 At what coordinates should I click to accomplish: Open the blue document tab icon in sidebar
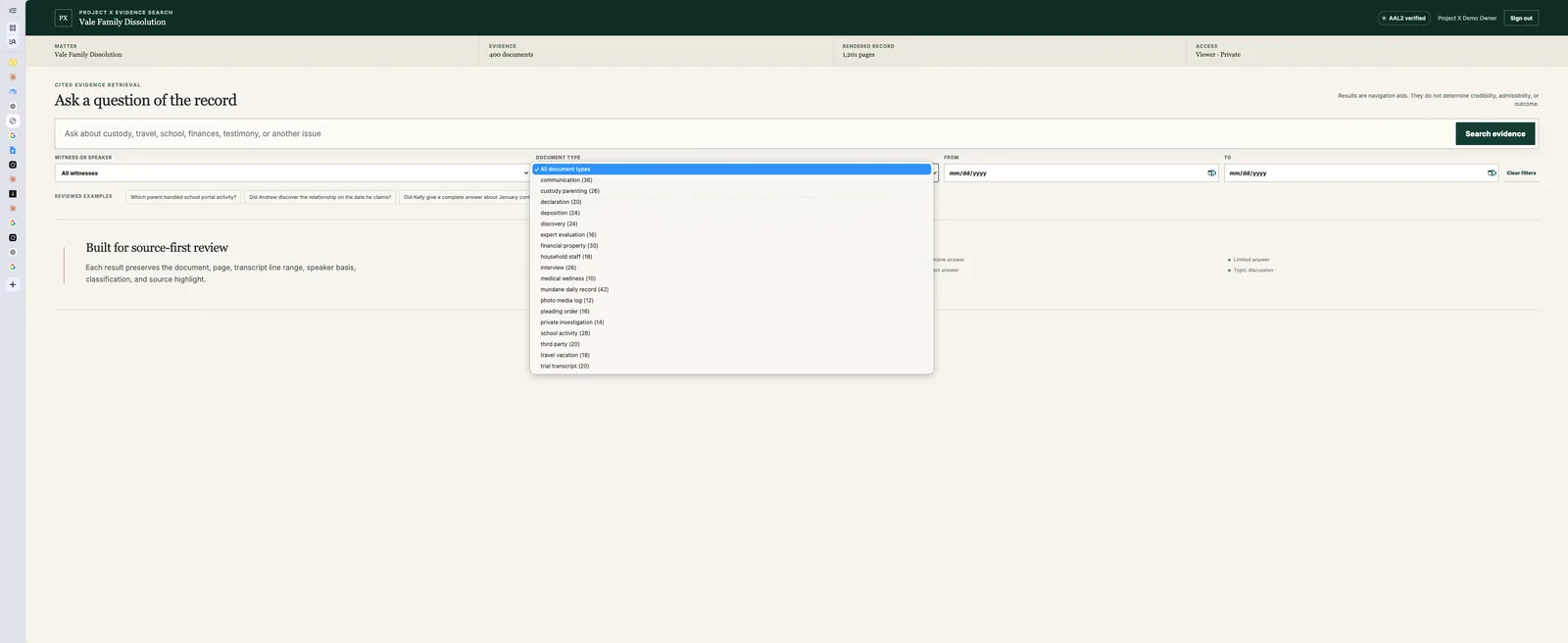(x=13, y=150)
